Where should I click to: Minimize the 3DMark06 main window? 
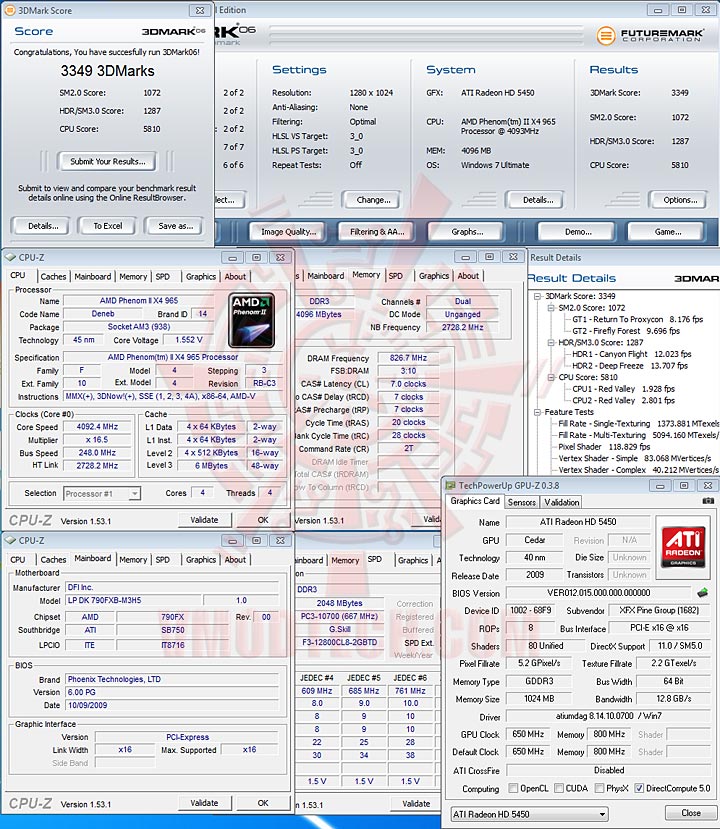point(658,10)
